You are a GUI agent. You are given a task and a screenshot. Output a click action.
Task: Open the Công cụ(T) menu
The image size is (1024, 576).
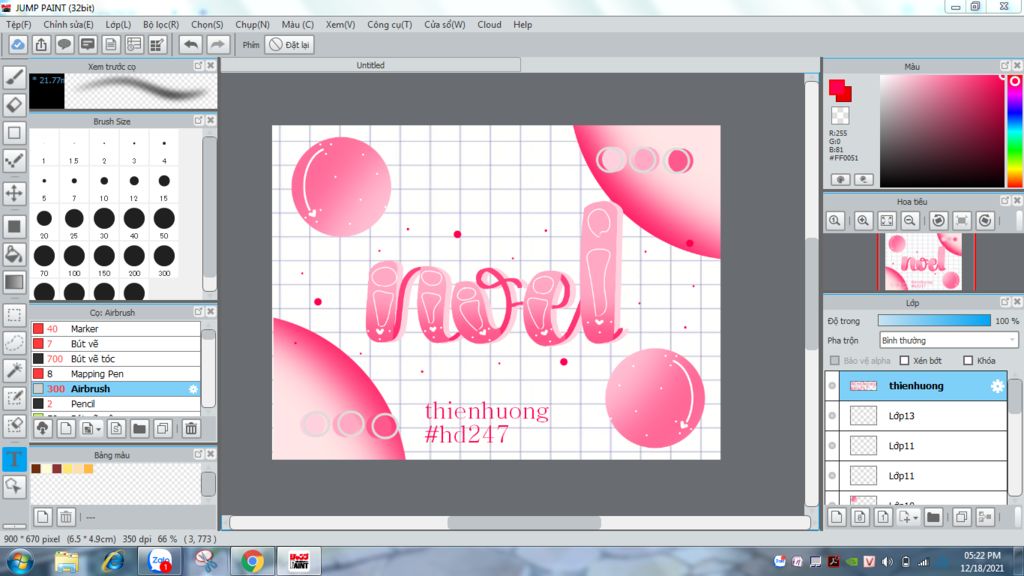point(389,24)
